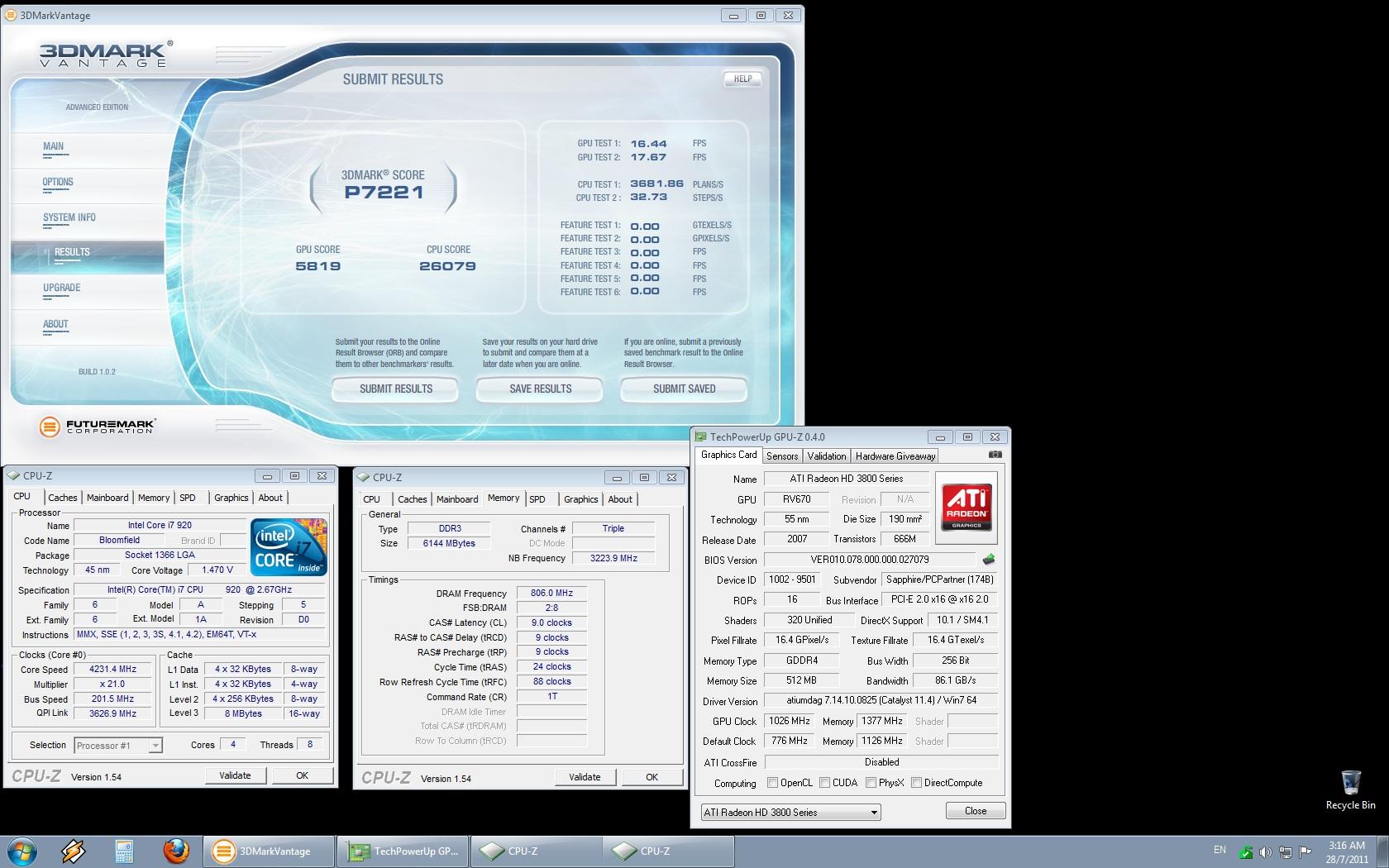Activate first CPU-Z taskbar button

[x=536, y=851]
